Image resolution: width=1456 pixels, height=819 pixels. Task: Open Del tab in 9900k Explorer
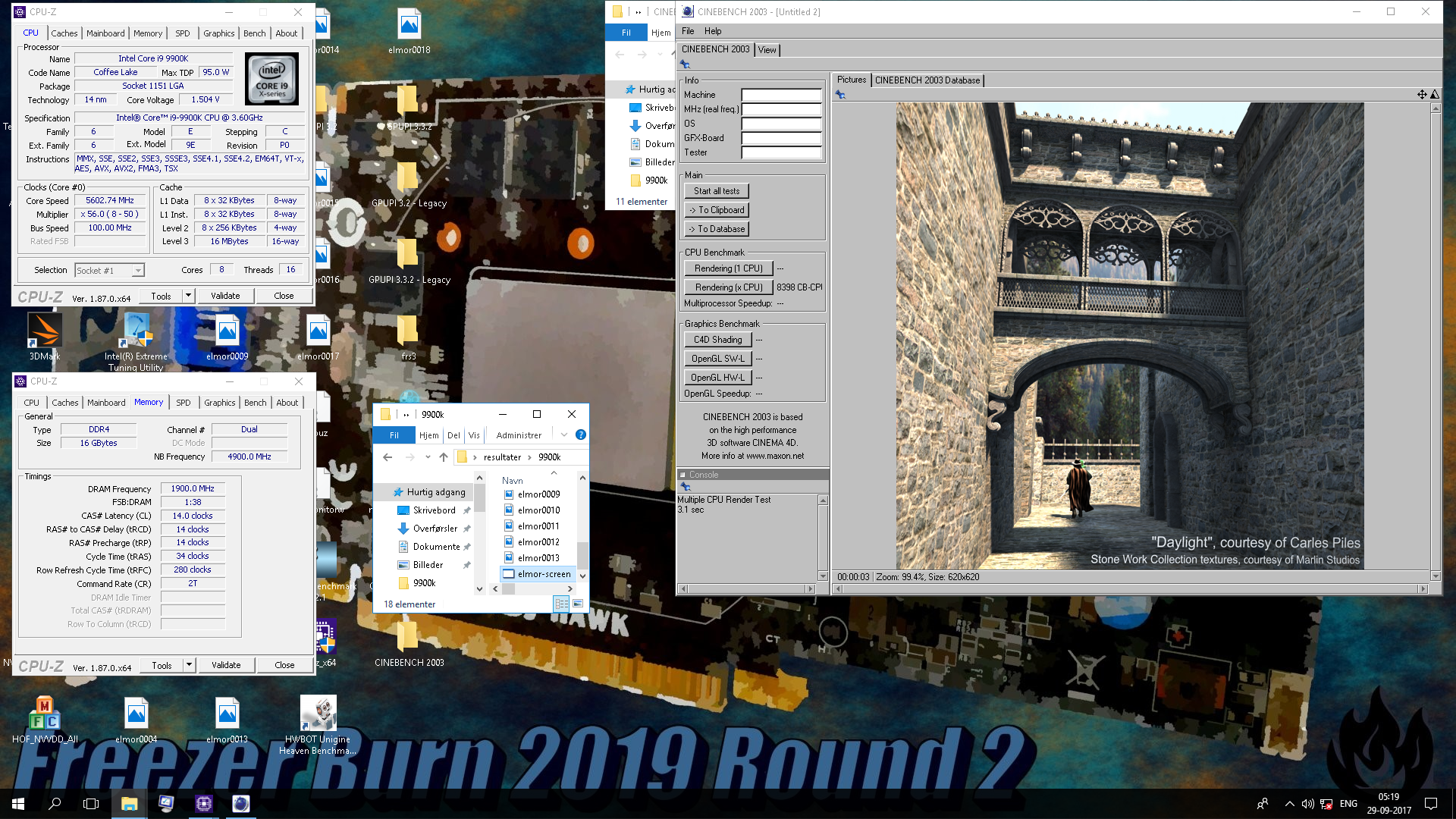coord(453,435)
